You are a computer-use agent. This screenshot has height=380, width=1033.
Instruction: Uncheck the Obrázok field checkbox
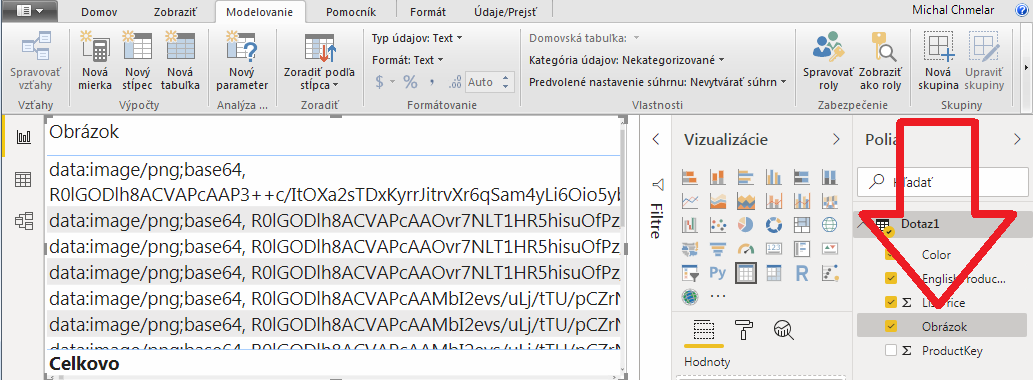click(x=891, y=326)
